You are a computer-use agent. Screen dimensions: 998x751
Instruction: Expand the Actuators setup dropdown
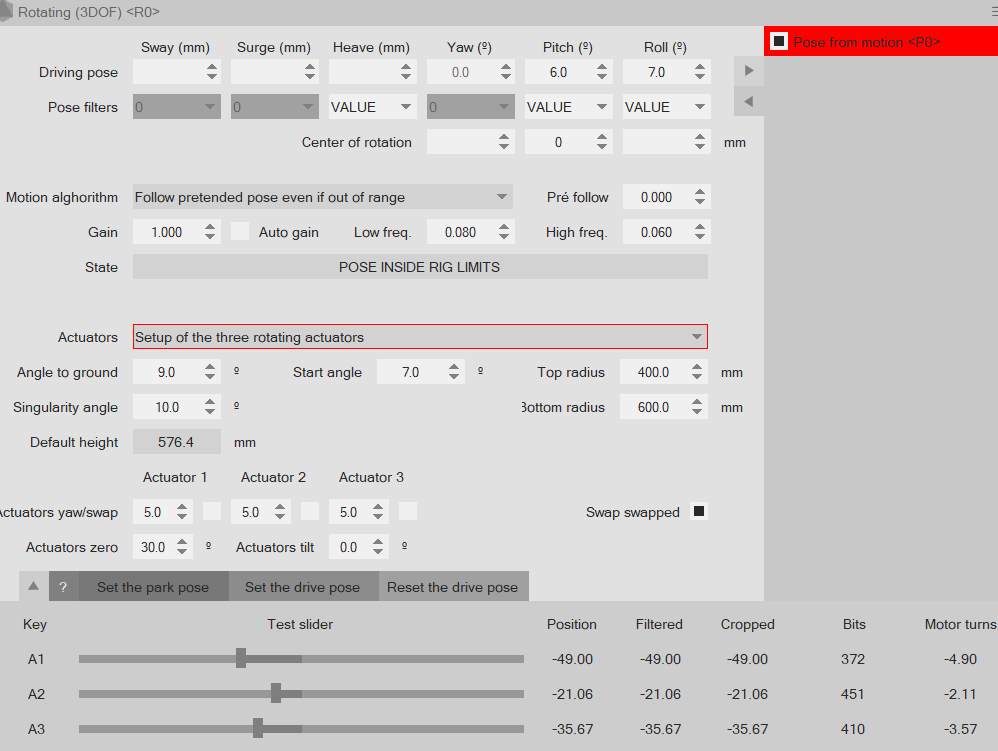tap(420, 337)
